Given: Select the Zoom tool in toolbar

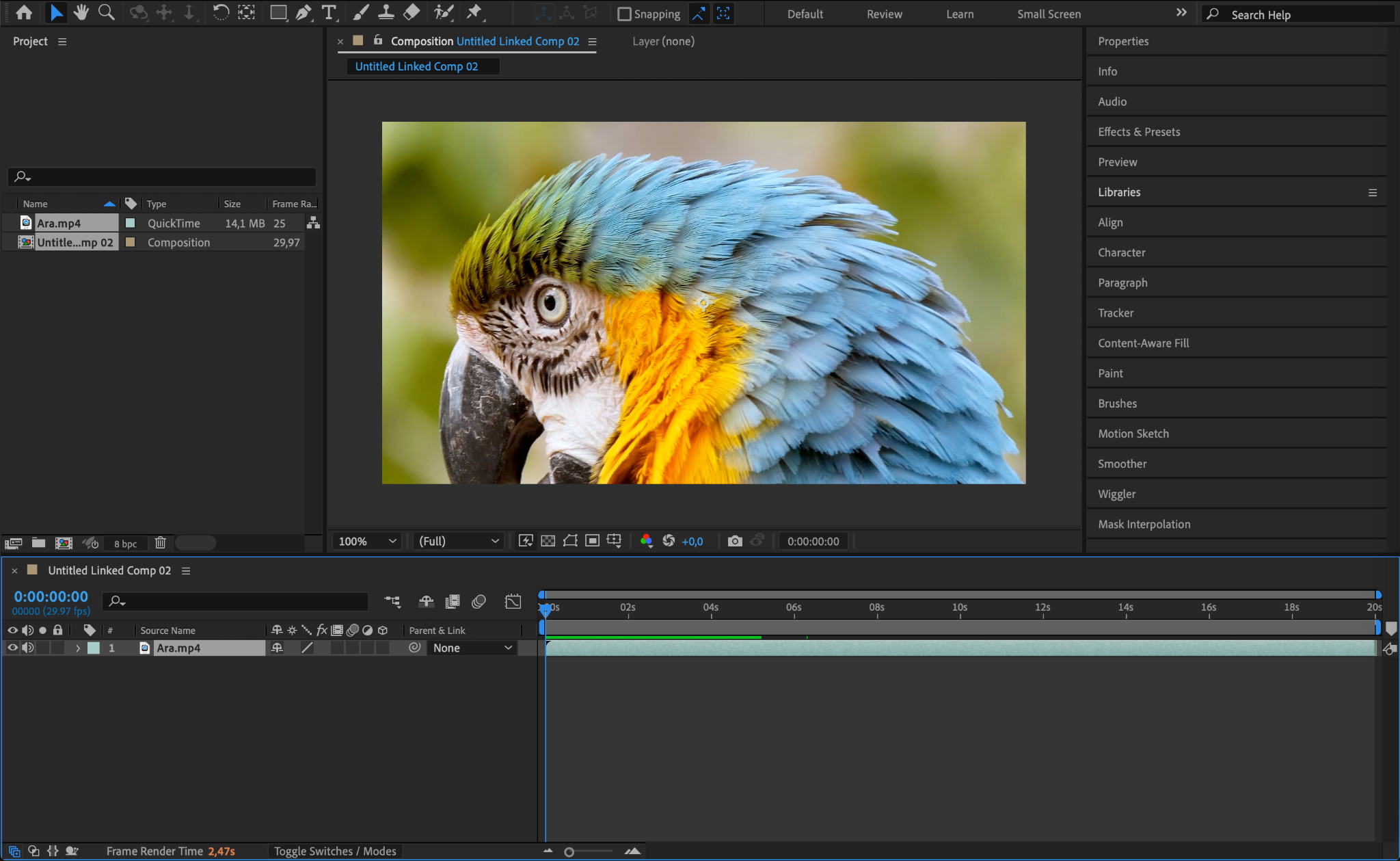Looking at the screenshot, I should pos(106,12).
